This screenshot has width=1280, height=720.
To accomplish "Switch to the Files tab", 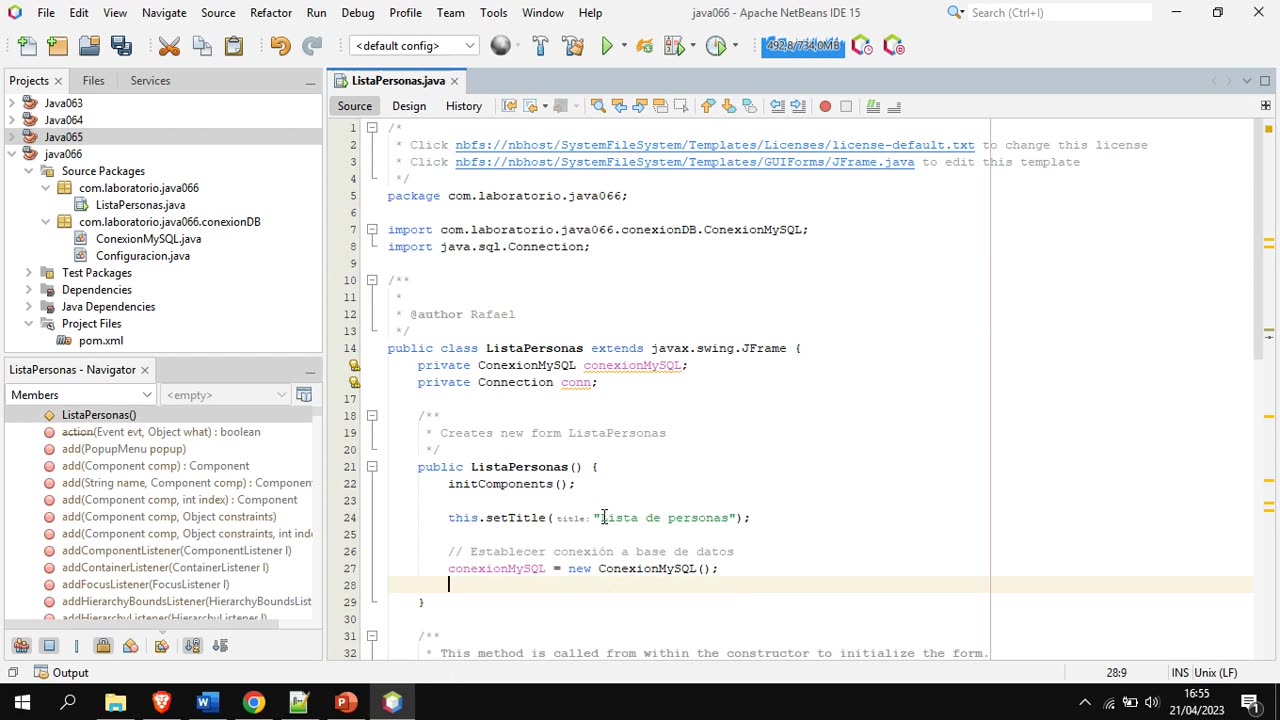I will point(93,80).
